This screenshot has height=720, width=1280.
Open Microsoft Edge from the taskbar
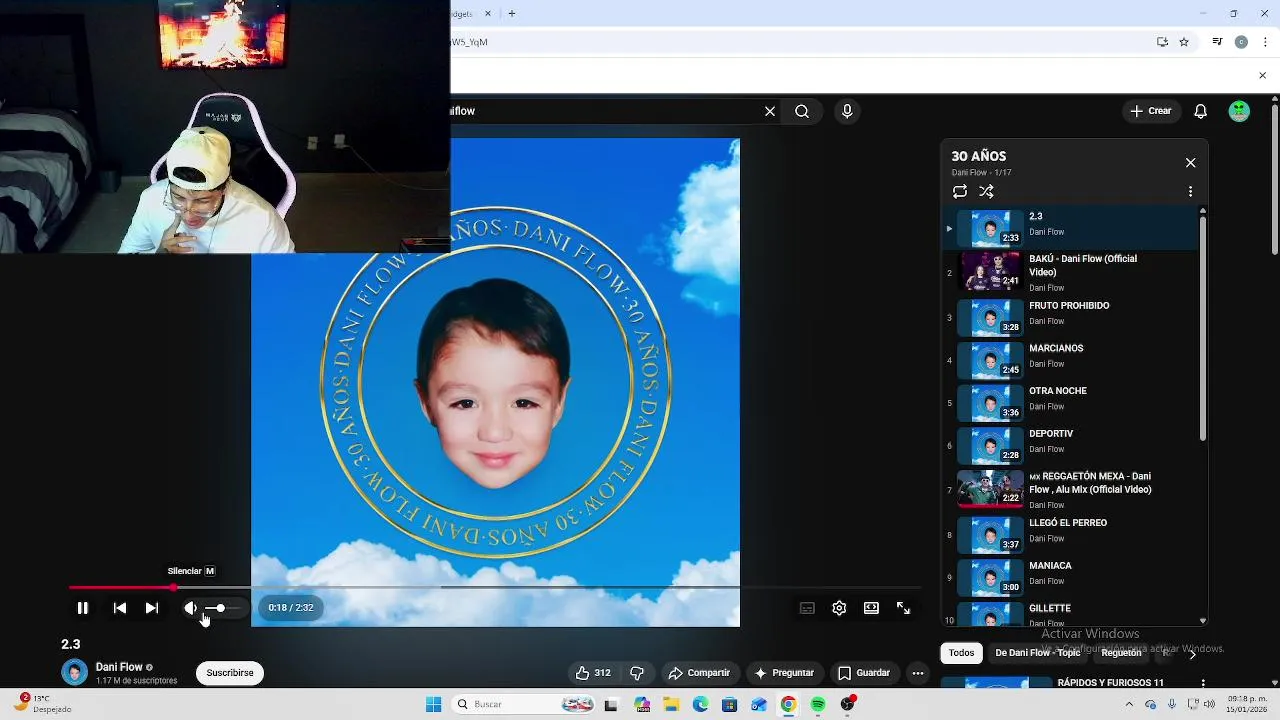click(x=701, y=705)
